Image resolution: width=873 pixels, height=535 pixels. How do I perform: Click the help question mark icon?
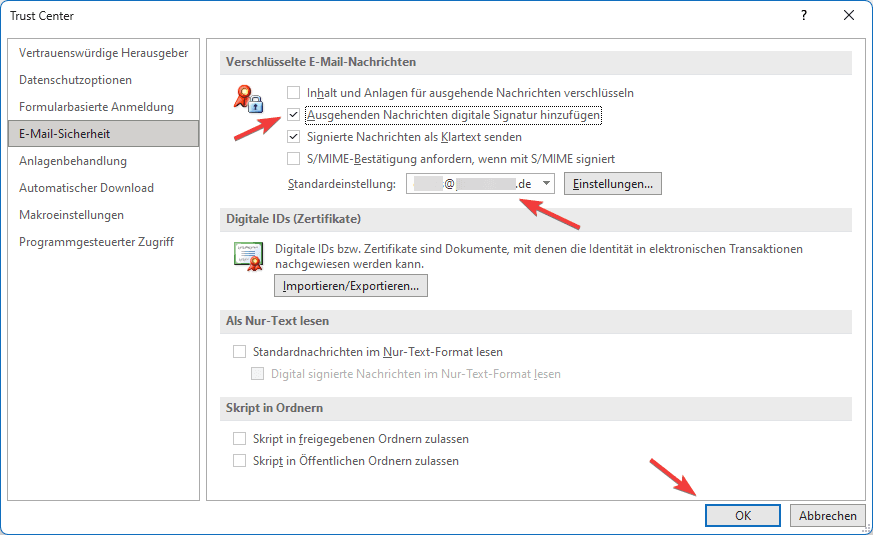804,15
